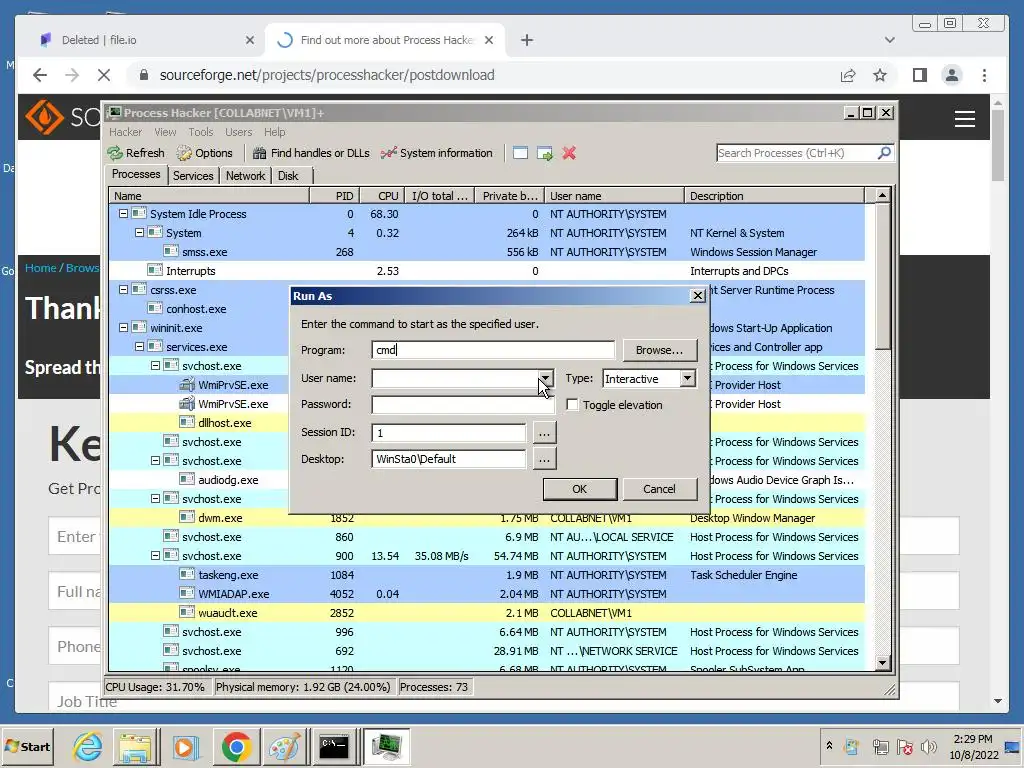
Task: Collapse svchost.exe node with PID 900
Action: coord(155,556)
